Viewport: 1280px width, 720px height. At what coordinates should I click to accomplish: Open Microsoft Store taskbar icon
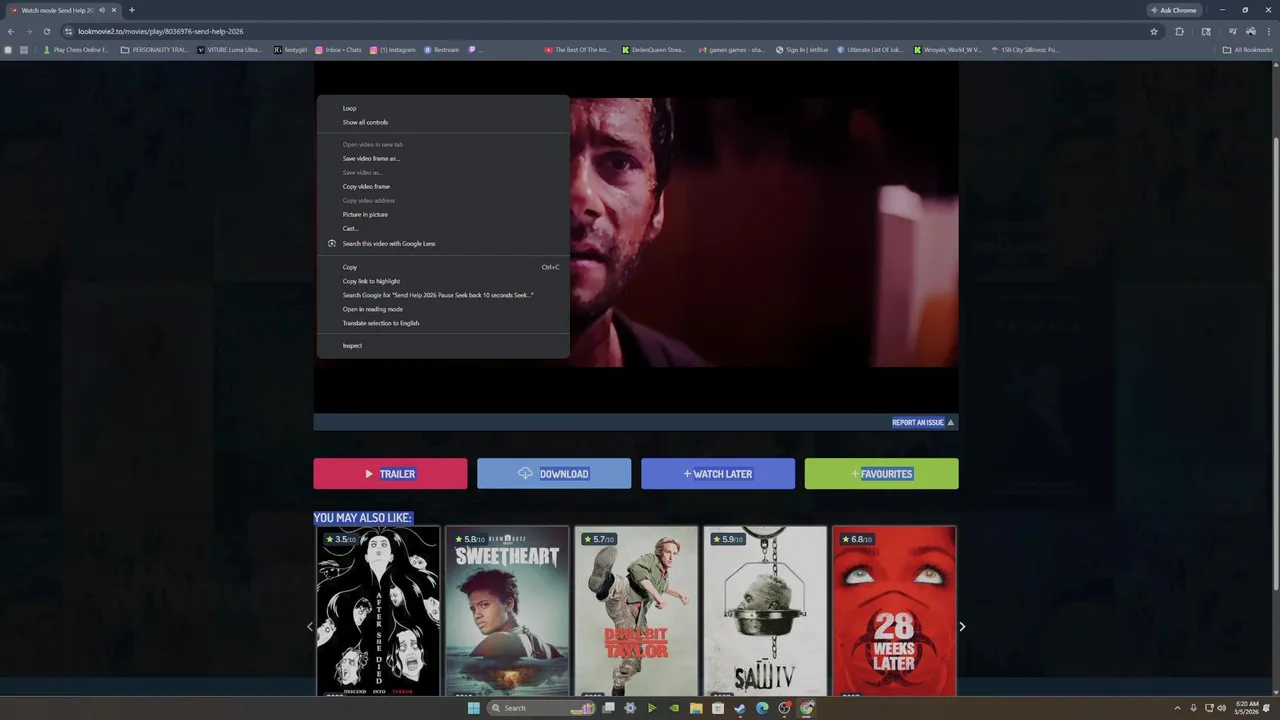[x=718, y=708]
